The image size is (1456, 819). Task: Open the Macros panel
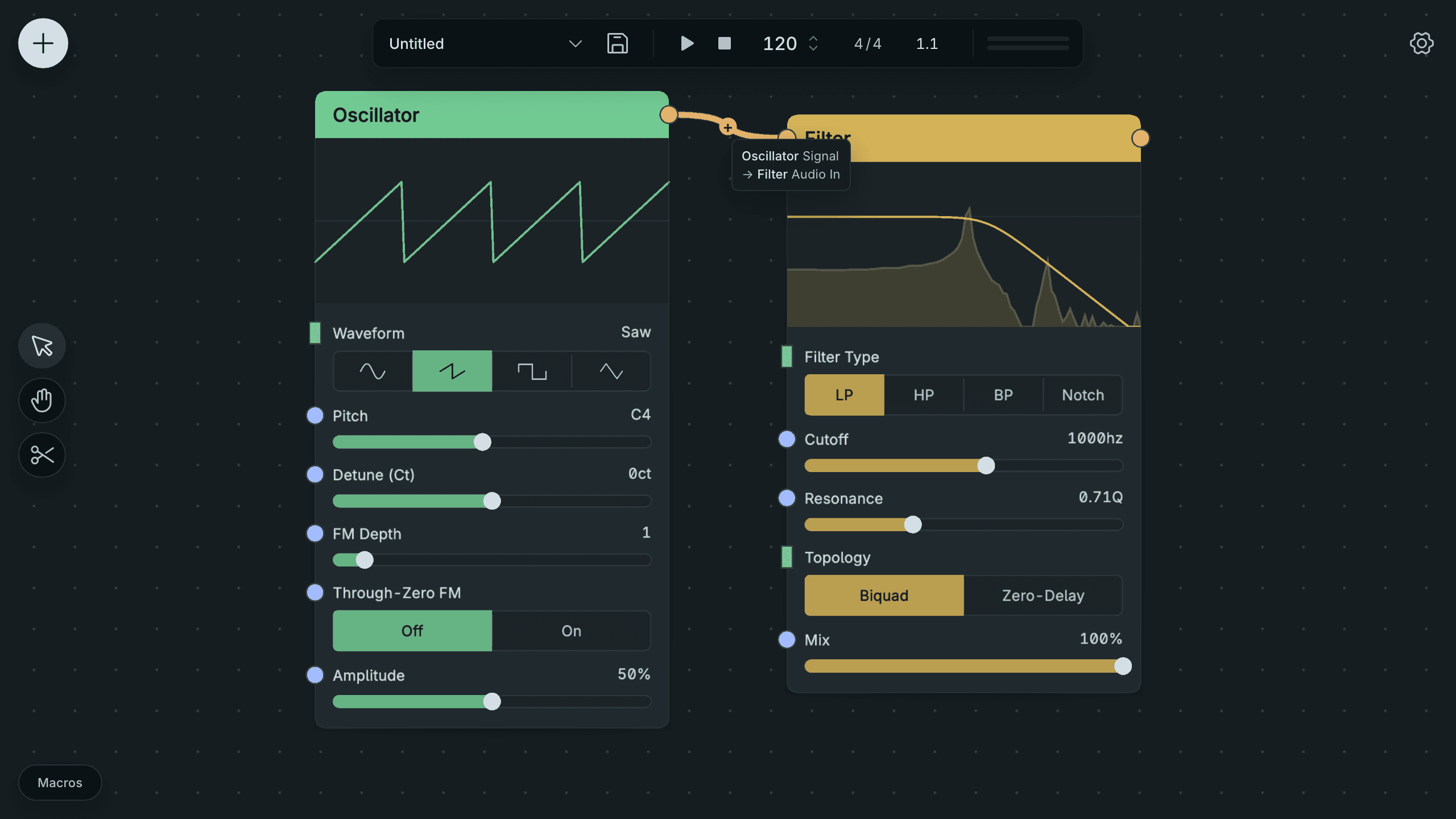tap(60, 783)
